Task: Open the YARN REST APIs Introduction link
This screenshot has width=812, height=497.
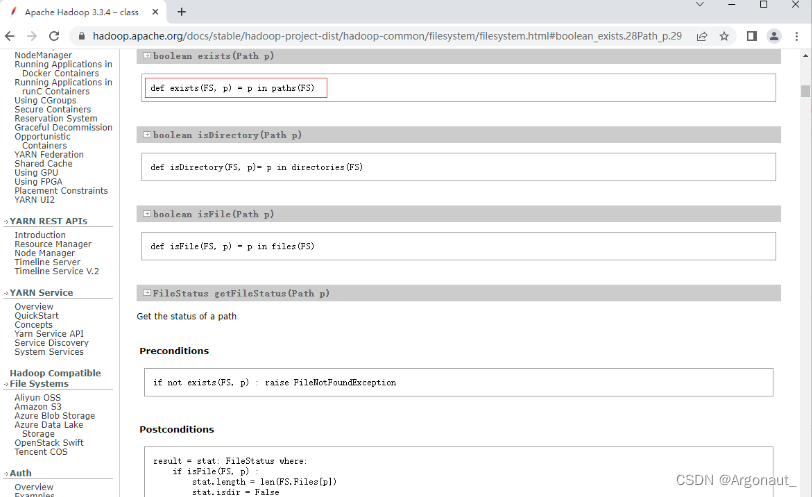Action: pyautogui.click(x=40, y=235)
